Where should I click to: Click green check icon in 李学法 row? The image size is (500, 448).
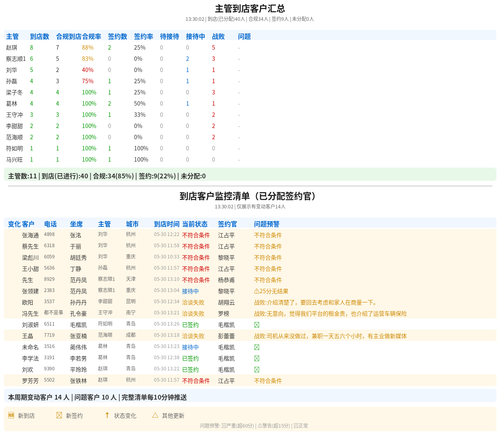tap(257, 358)
